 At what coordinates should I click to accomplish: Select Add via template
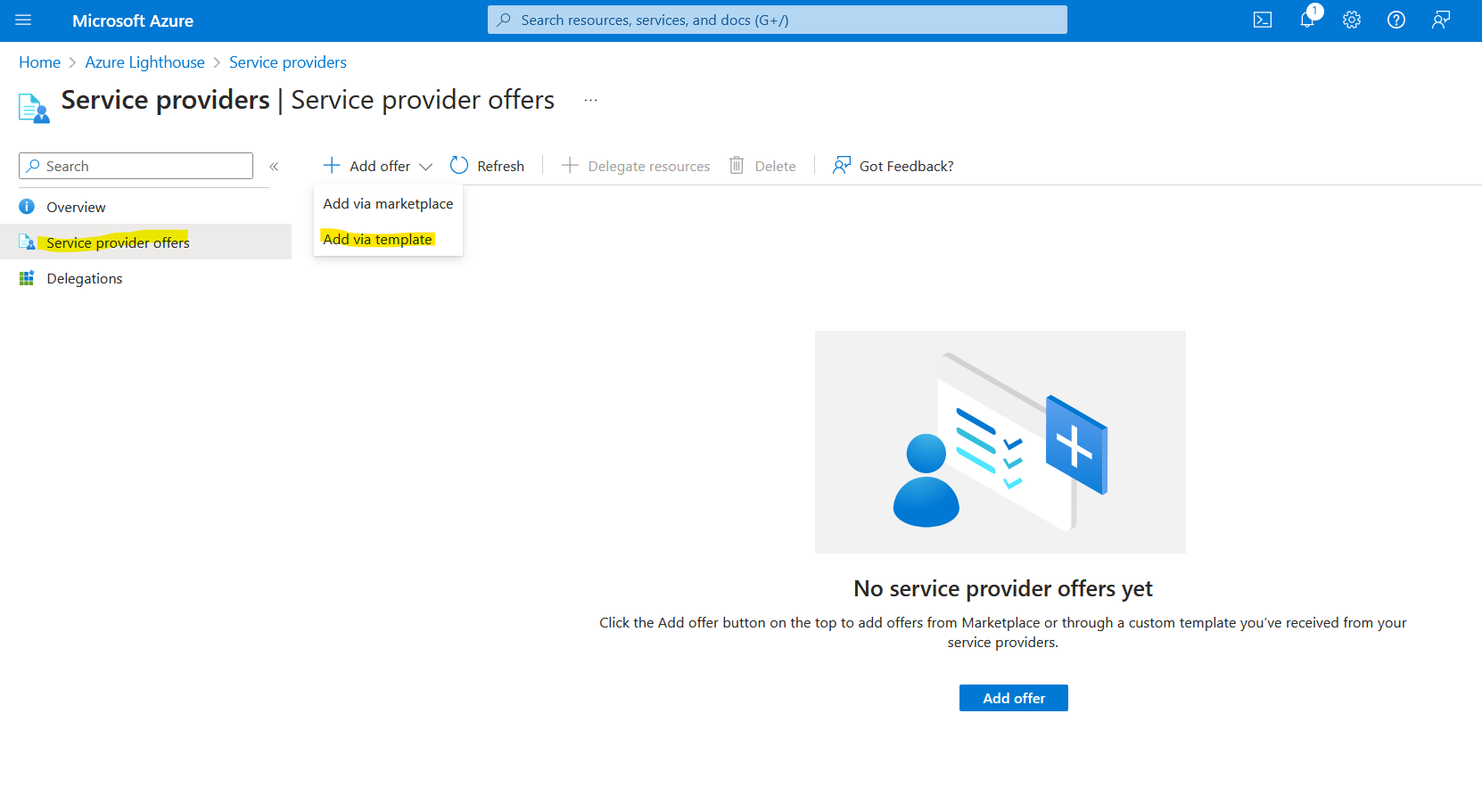[377, 240]
